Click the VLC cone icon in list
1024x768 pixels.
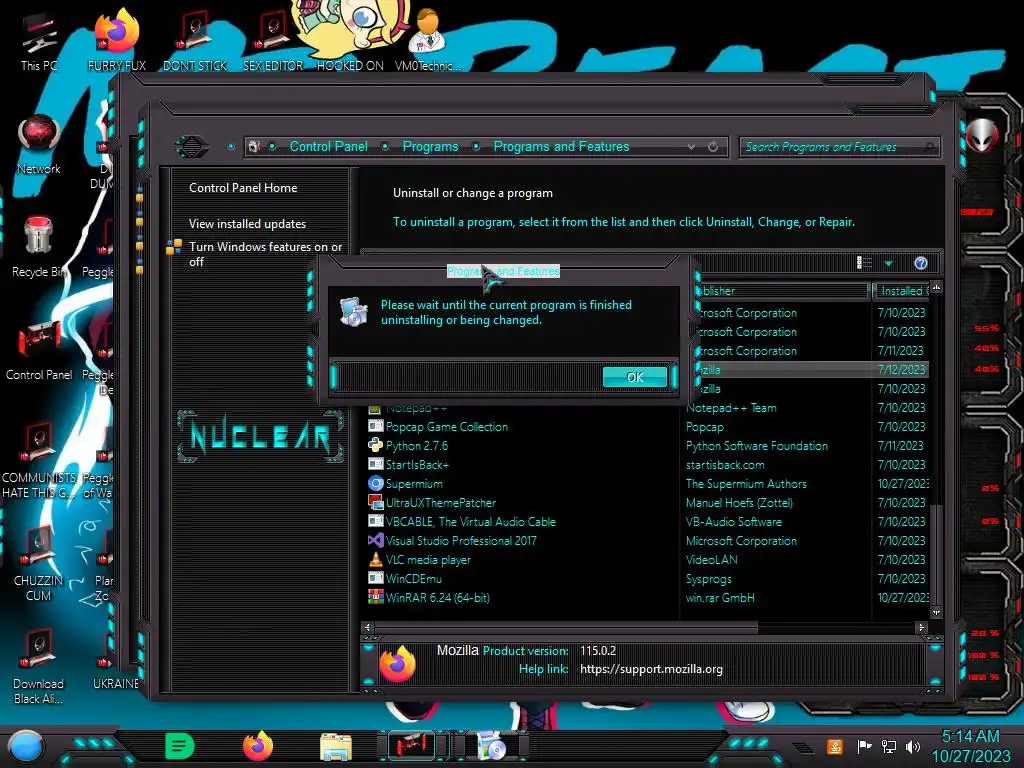point(376,560)
